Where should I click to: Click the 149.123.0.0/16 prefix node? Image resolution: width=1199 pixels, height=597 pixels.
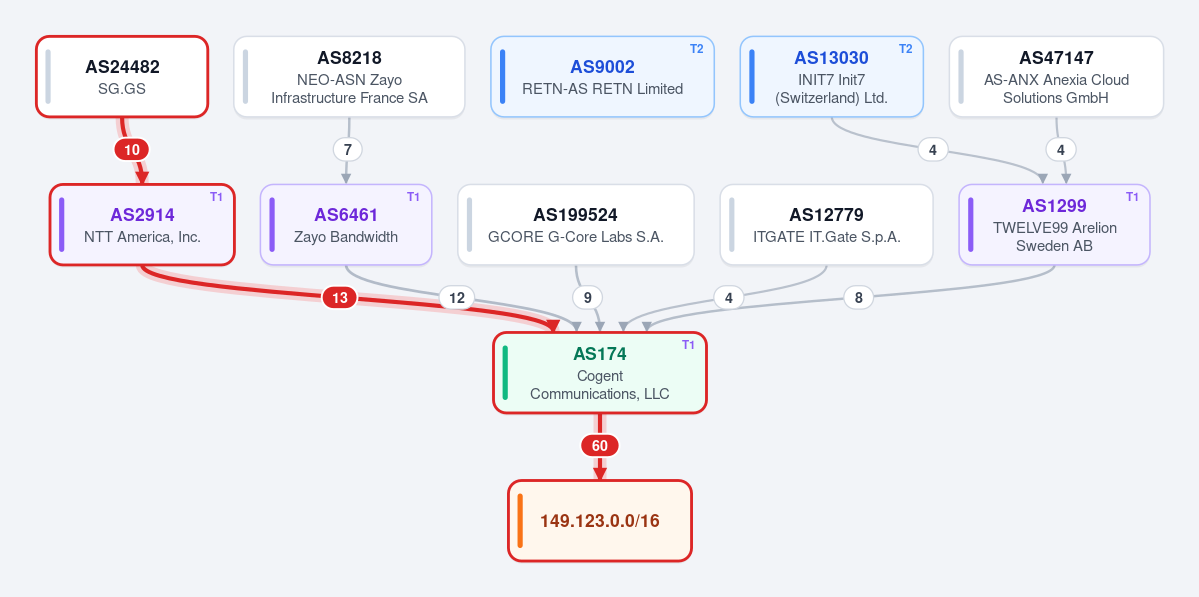600,521
